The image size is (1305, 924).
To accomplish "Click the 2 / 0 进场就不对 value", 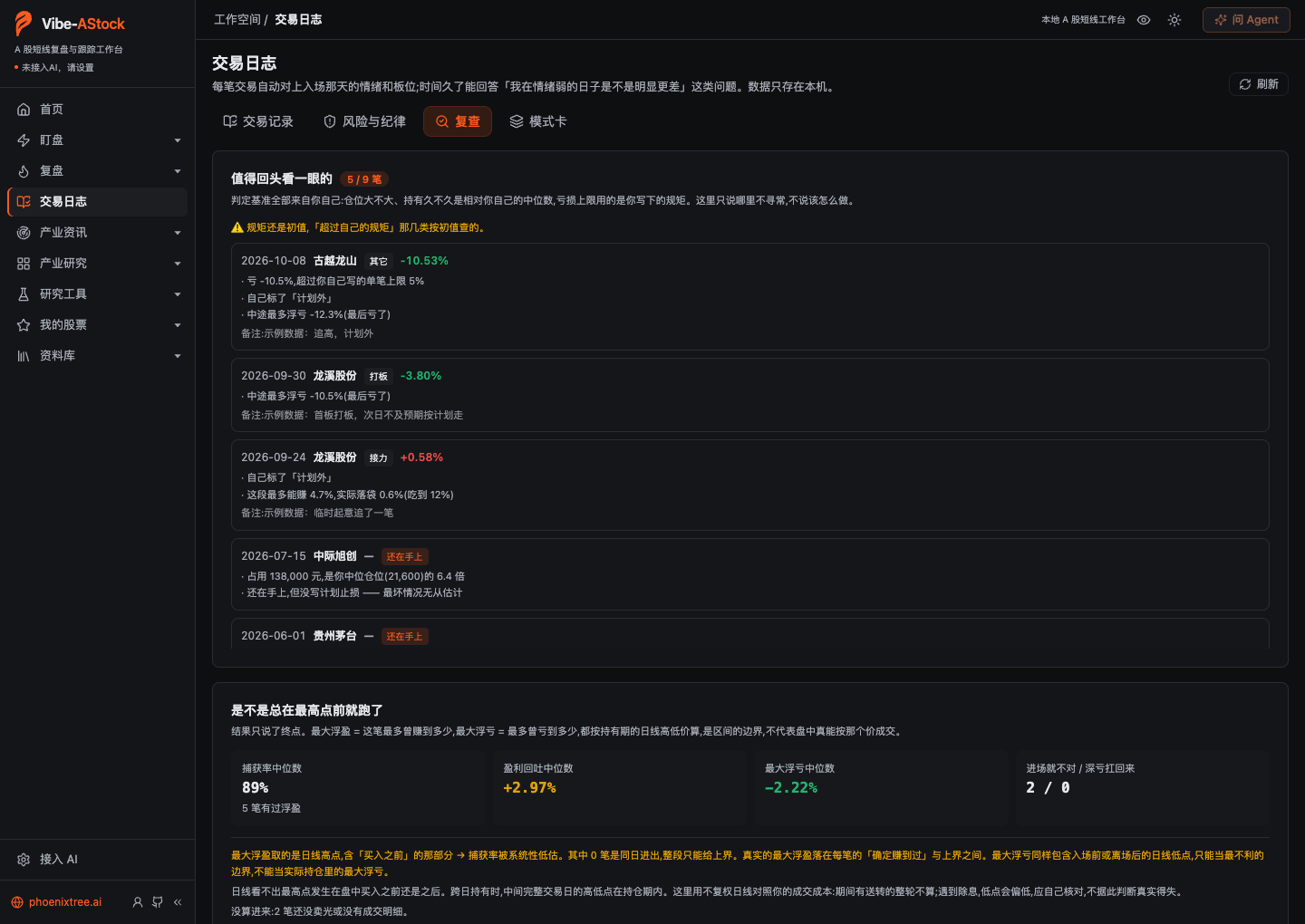I will click(1048, 788).
